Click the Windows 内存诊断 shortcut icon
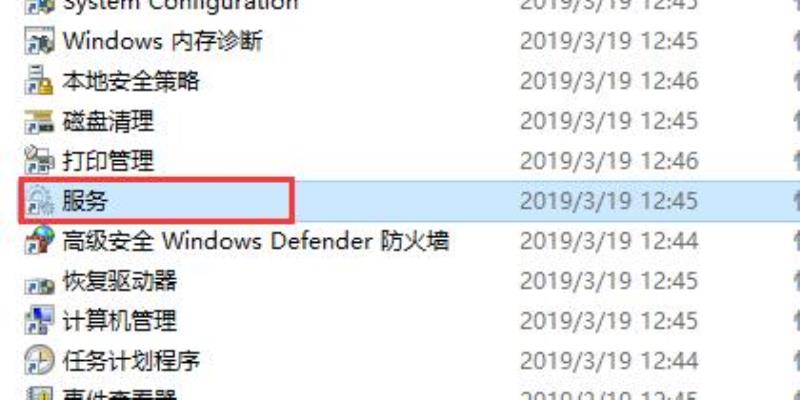 tap(39, 41)
